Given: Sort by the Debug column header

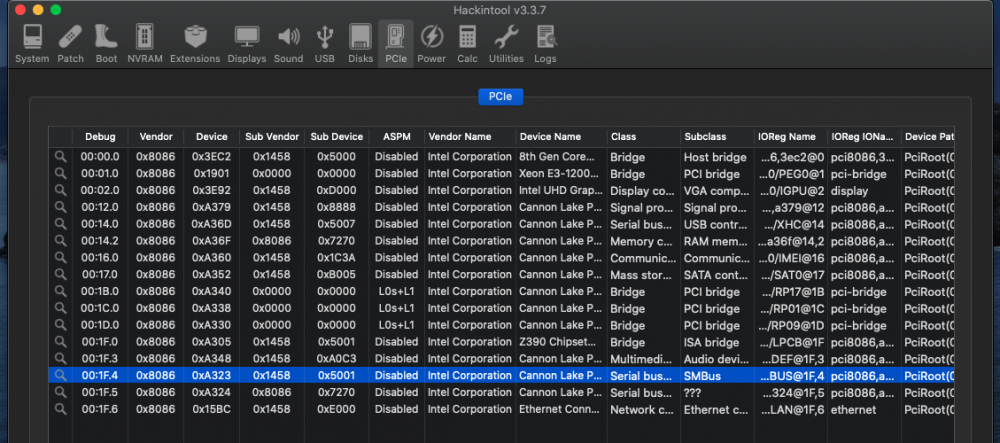Looking at the screenshot, I should click(x=100, y=136).
